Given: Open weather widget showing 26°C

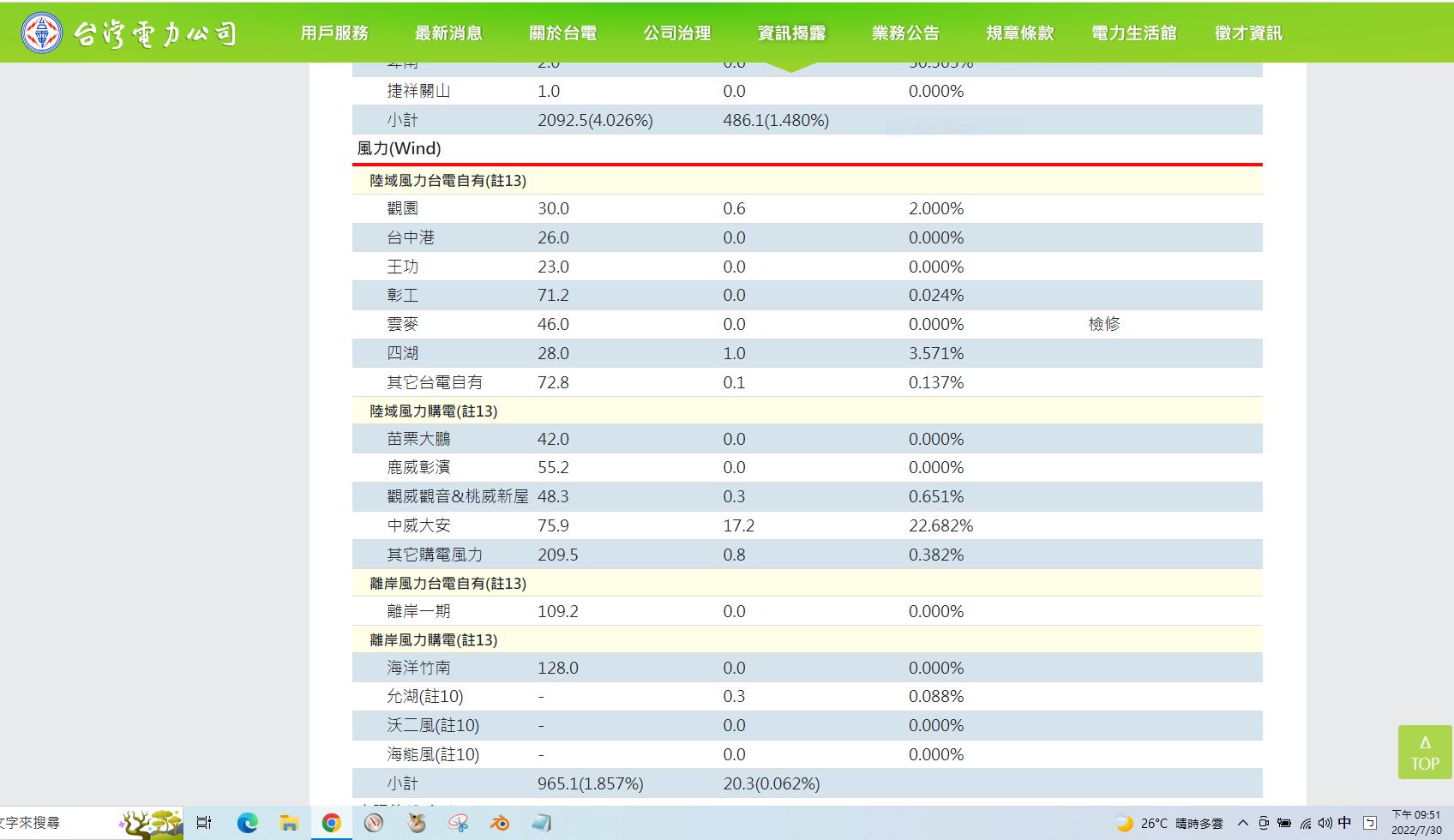Looking at the screenshot, I should [1169, 823].
